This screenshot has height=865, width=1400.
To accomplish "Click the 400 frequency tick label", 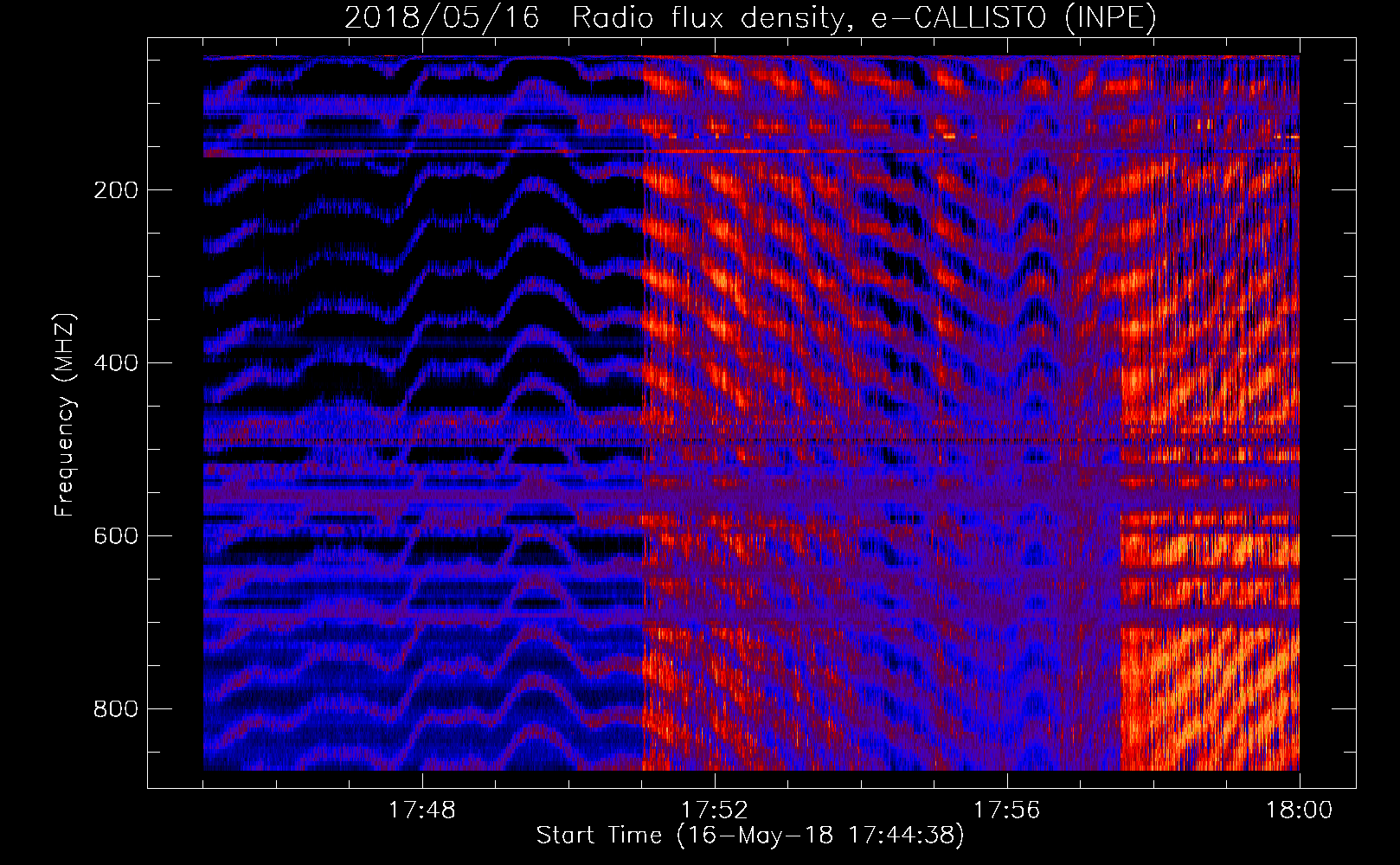I will [116, 363].
